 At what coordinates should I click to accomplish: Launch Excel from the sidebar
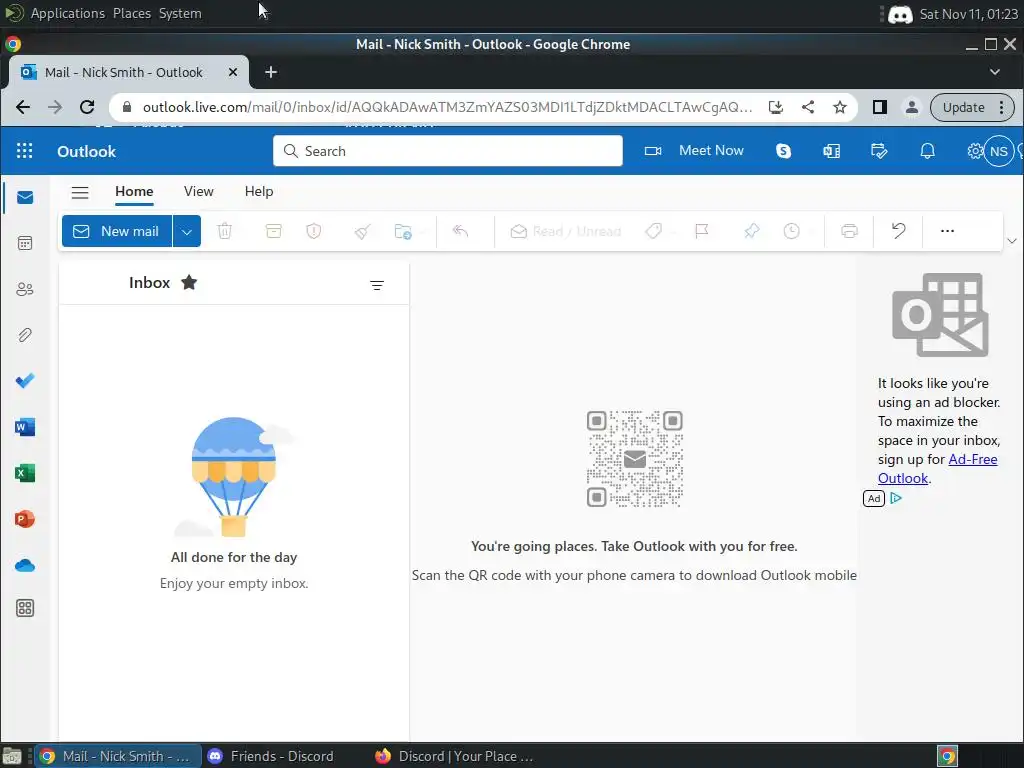[x=25, y=473]
